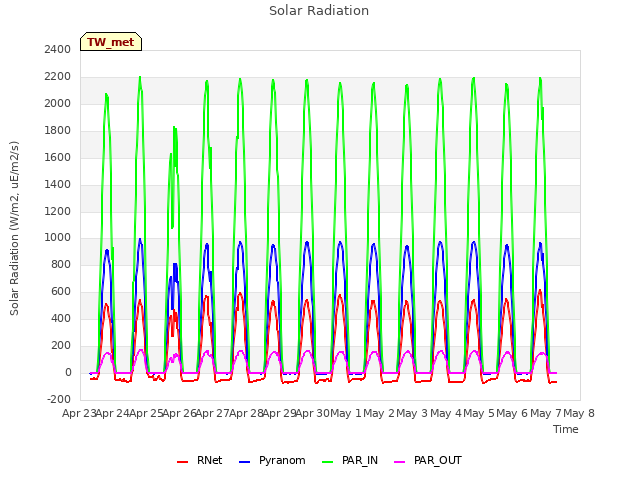Image resolution: width=640 pixels, height=480 pixels.
Task: Click the Apr 26 x-axis tick label
Action: (180, 413)
